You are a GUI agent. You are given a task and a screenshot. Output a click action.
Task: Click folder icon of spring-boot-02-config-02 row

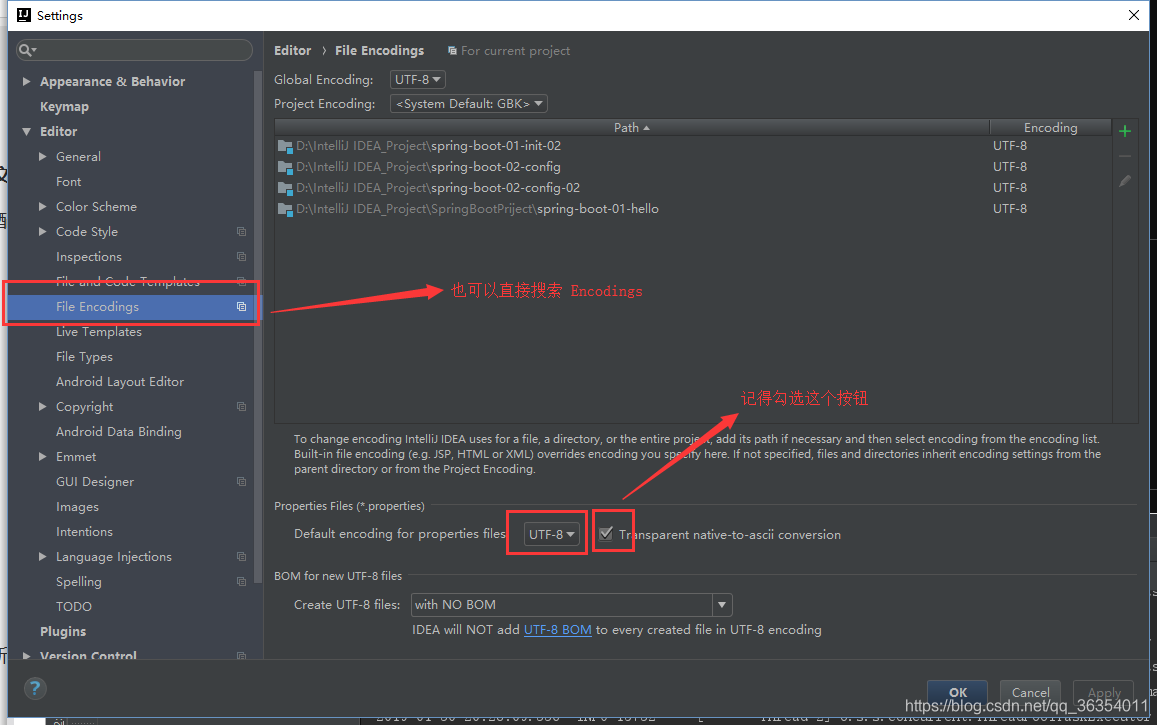coord(285,188)
